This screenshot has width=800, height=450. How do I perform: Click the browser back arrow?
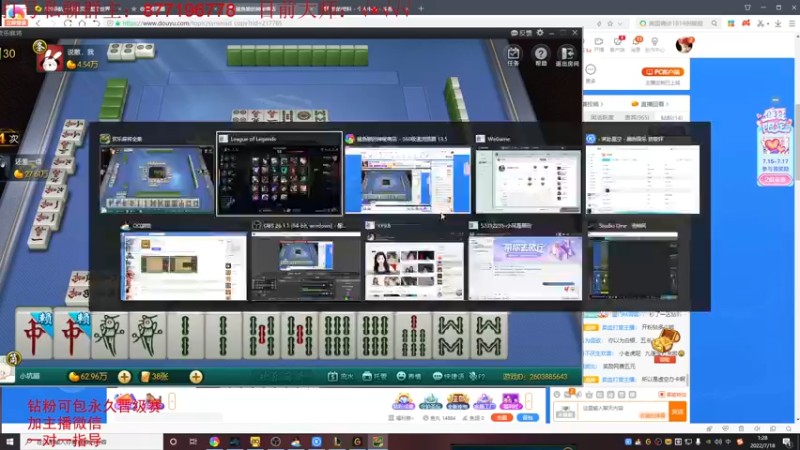coord(38,23)
